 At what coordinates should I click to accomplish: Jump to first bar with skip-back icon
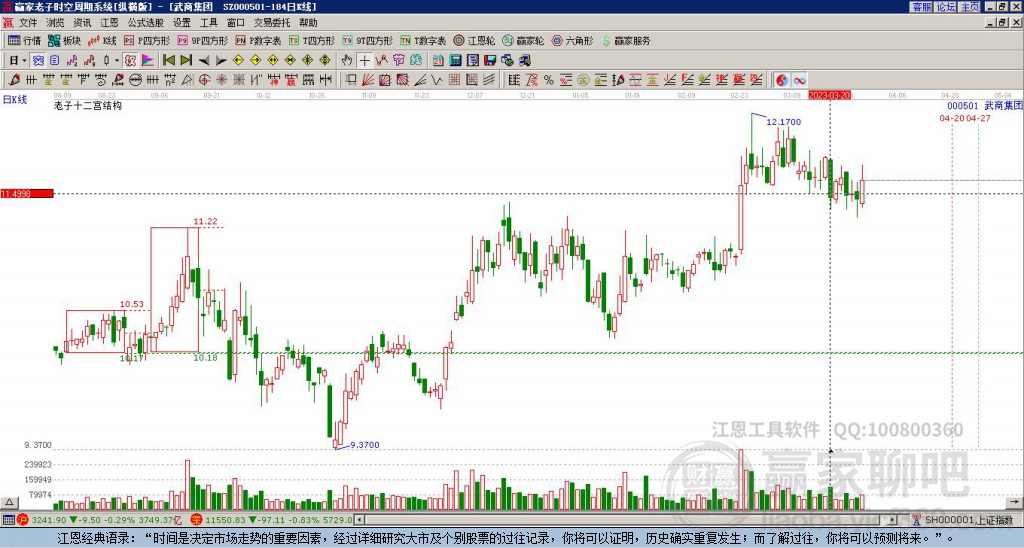click(x=169, y=61)
